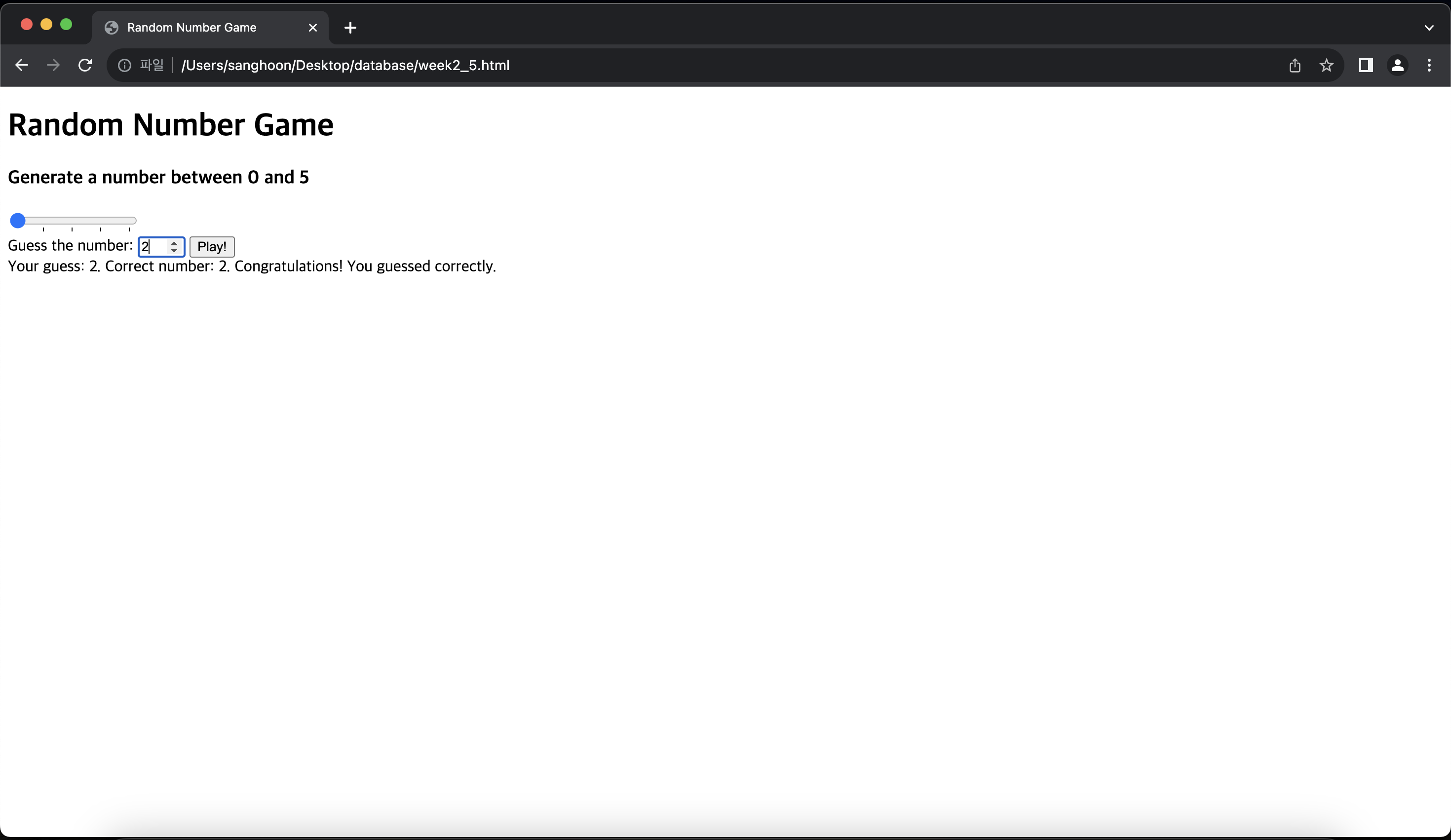The image size is (1451, 840).
Task: Increment guess with stepper up arrow
Action: coord(174,243)
